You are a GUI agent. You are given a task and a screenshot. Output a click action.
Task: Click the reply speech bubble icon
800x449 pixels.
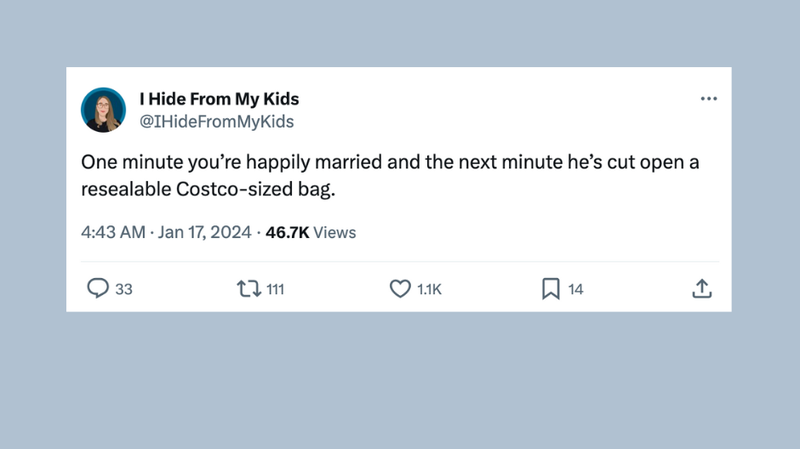(97, 289)
